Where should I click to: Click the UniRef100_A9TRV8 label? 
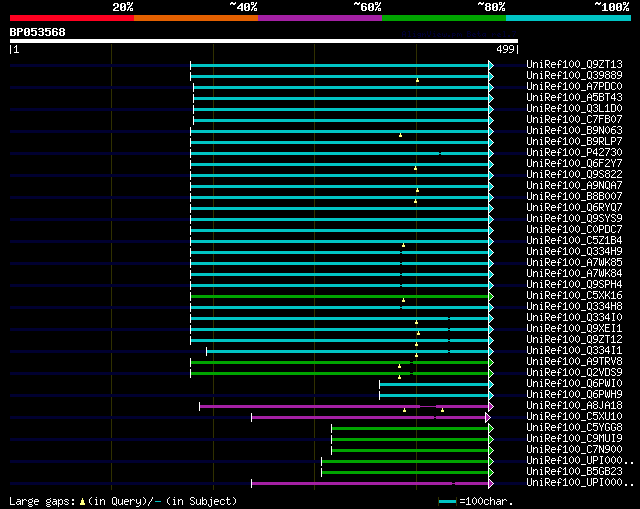pos(574,362)
